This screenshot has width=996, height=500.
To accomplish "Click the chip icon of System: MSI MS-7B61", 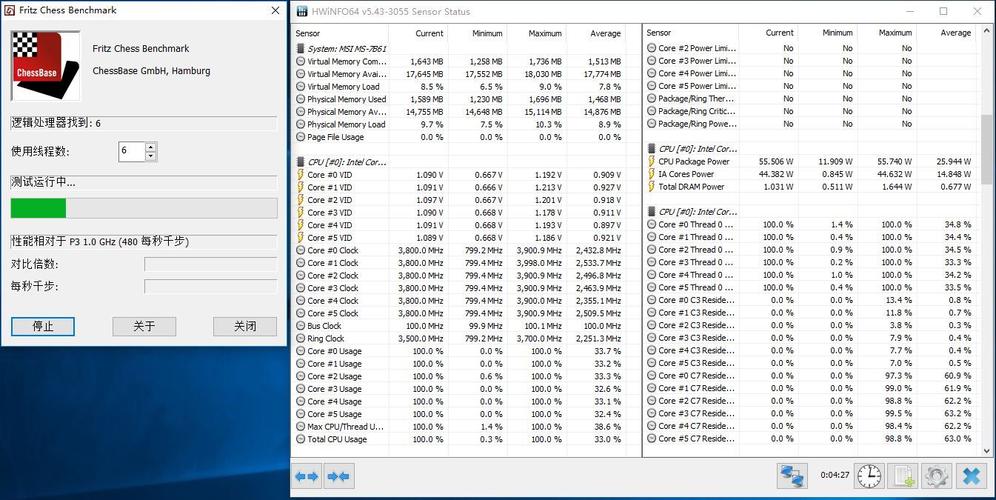I will tap(300, 49).
